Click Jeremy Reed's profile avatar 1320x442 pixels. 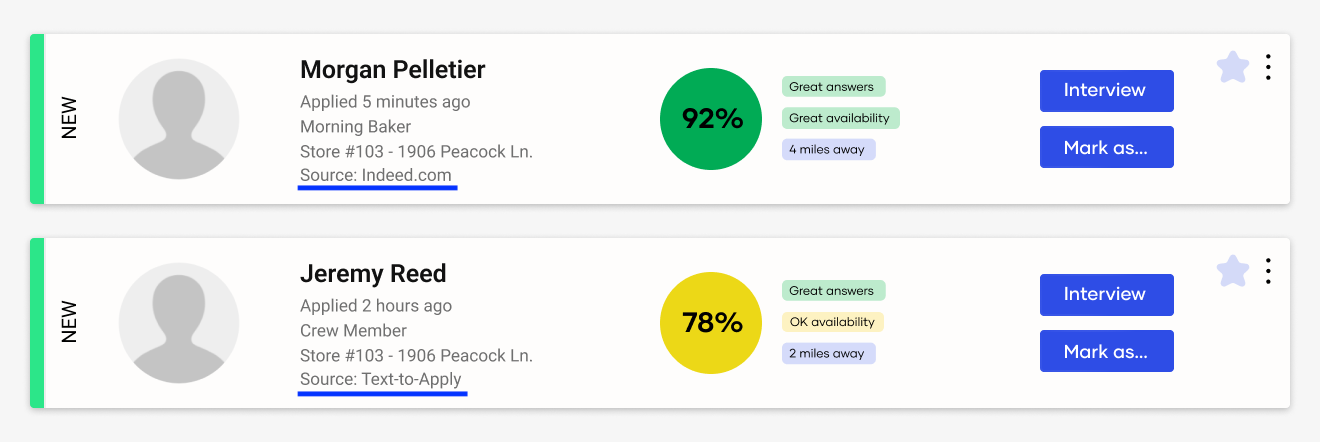pos(179,323)
